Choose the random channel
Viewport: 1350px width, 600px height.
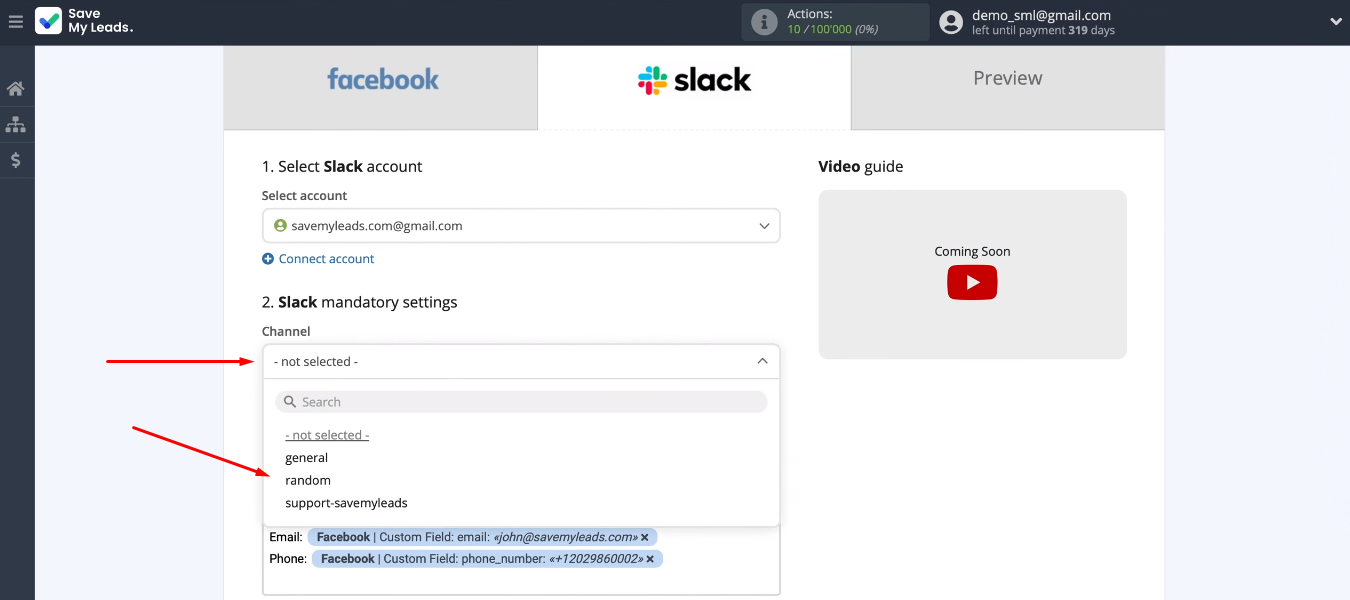coord(308,481)
